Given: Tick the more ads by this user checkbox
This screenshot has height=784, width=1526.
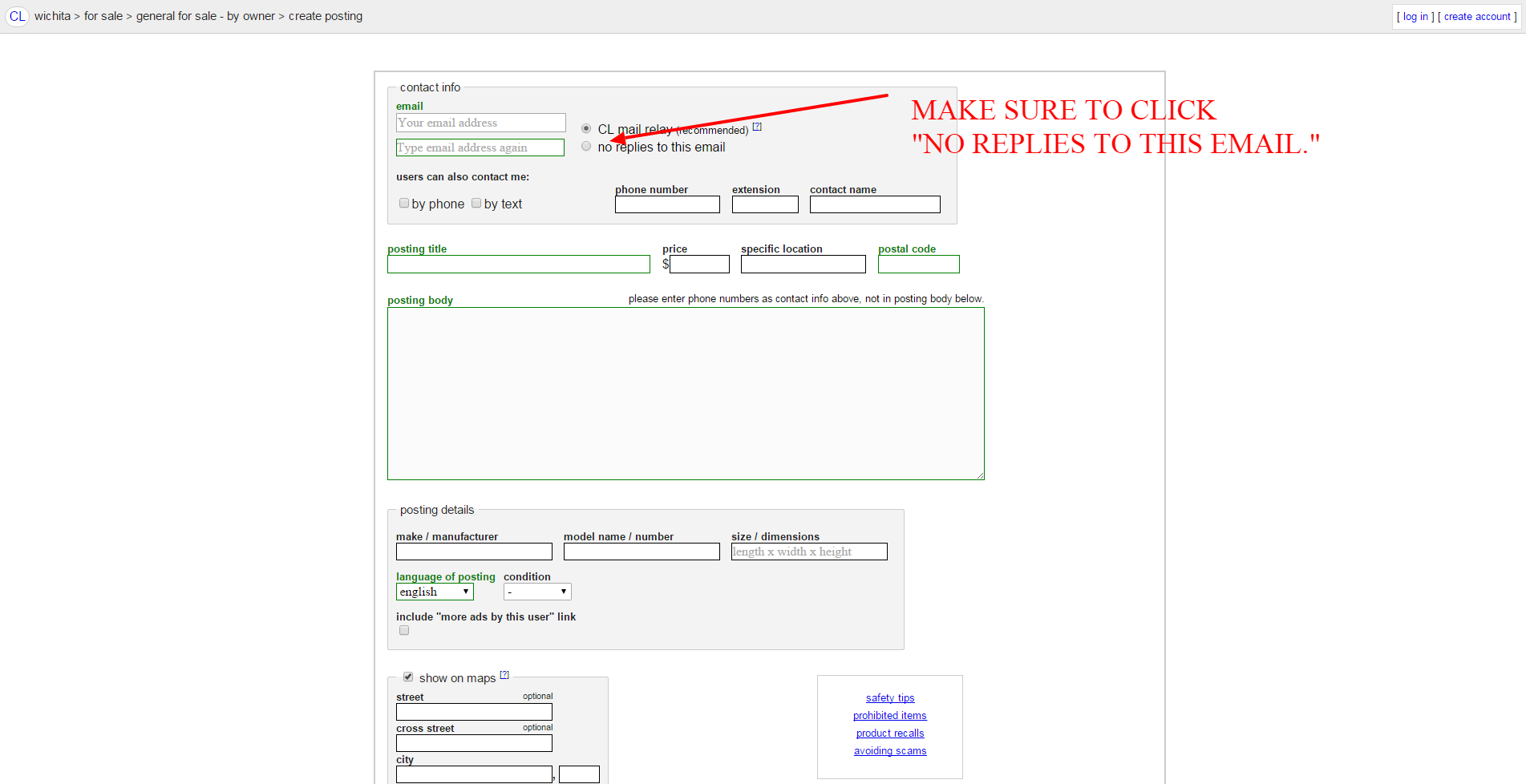Looking at the screenshot, I should point(404,631).
